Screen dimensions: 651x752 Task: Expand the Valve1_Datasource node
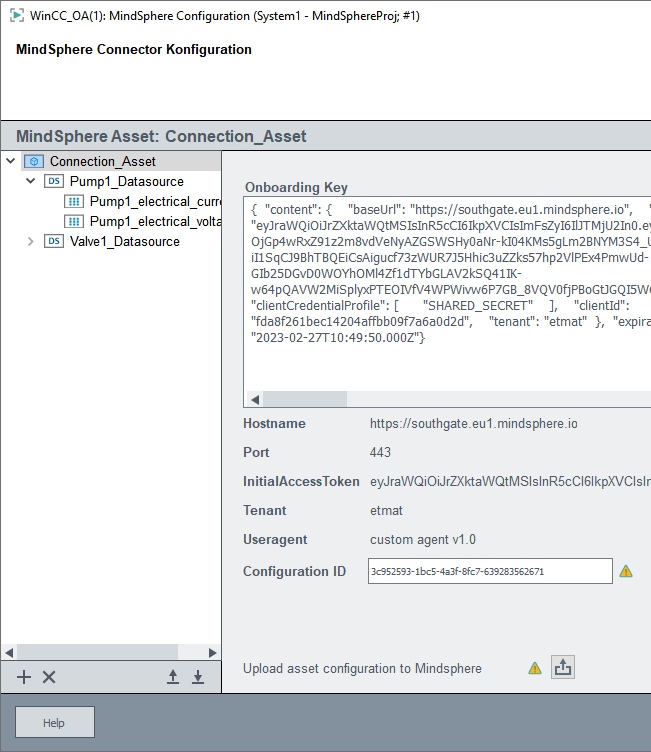pyautogui.click(x=30, y=241)
